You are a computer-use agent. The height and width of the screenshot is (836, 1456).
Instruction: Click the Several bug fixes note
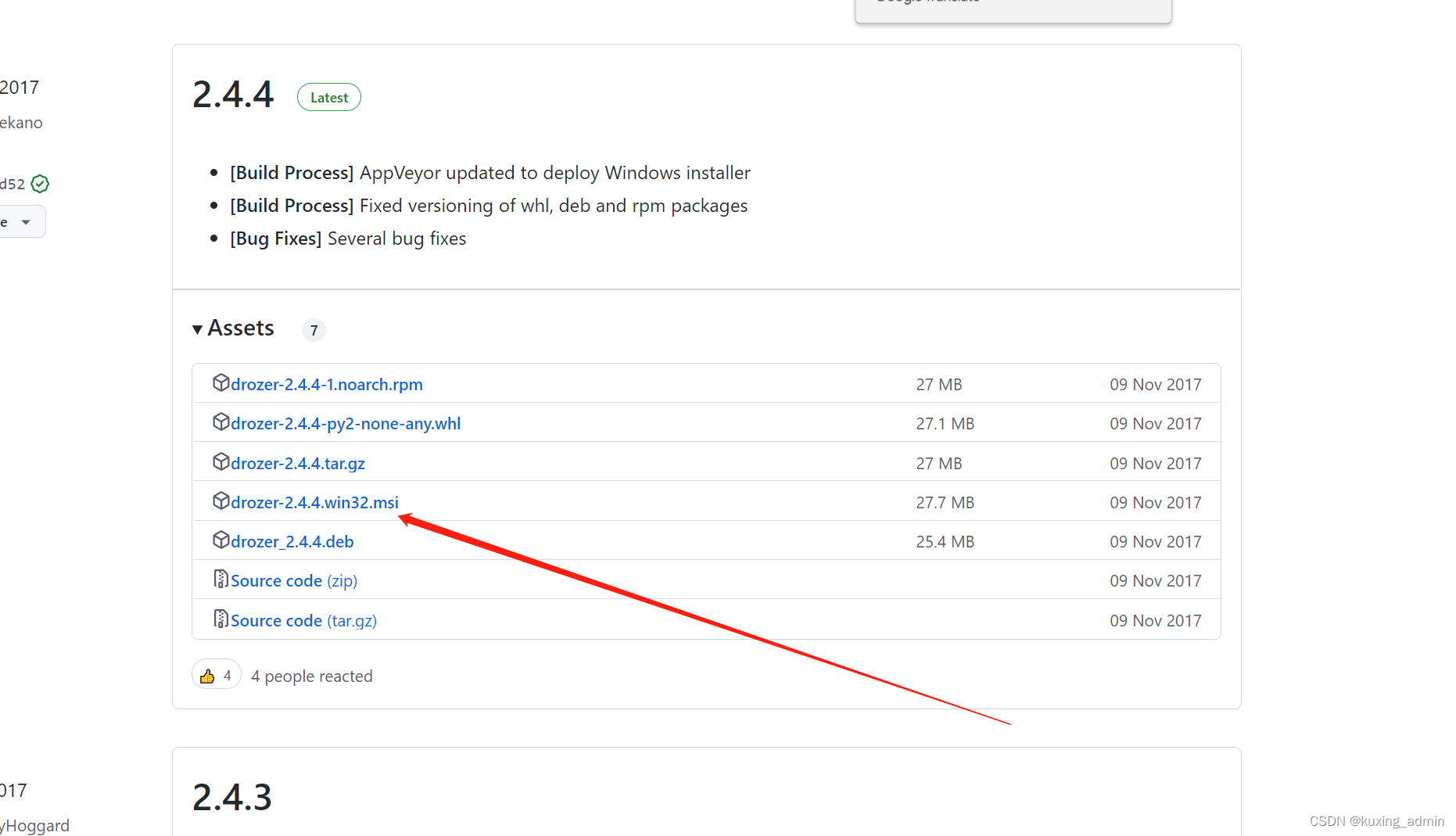pos(348,239)
